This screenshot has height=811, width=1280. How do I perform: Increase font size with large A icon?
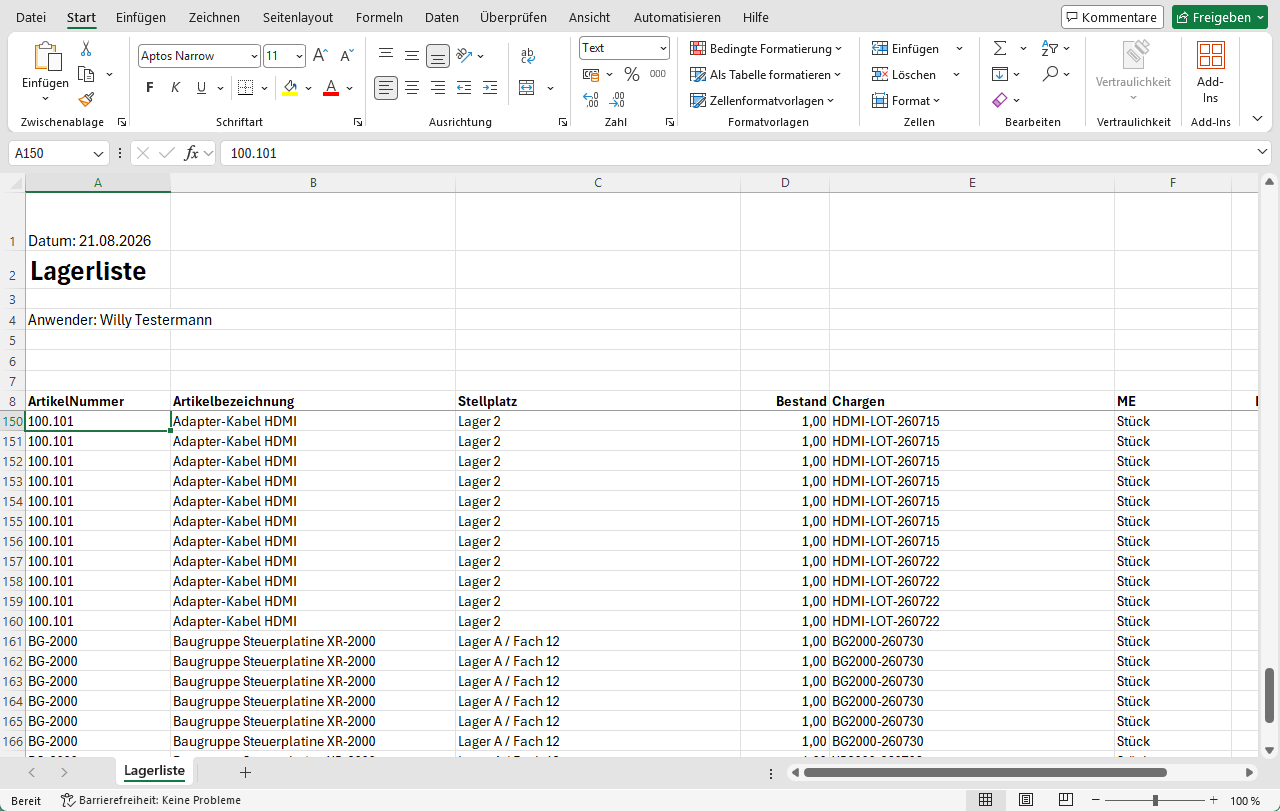pyautogui.click(x=320, y=56)
